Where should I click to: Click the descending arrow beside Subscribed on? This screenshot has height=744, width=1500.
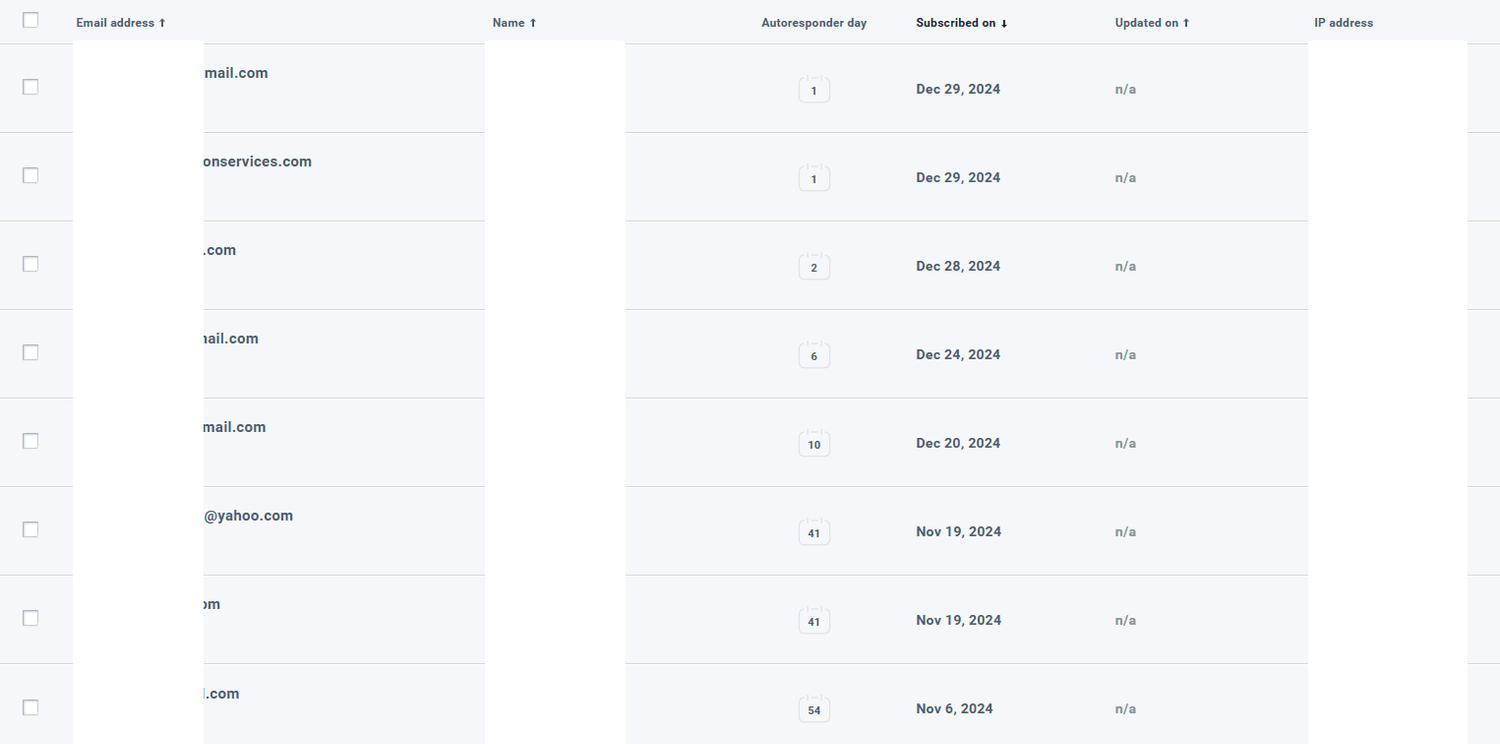click(x=1004, y=23)
